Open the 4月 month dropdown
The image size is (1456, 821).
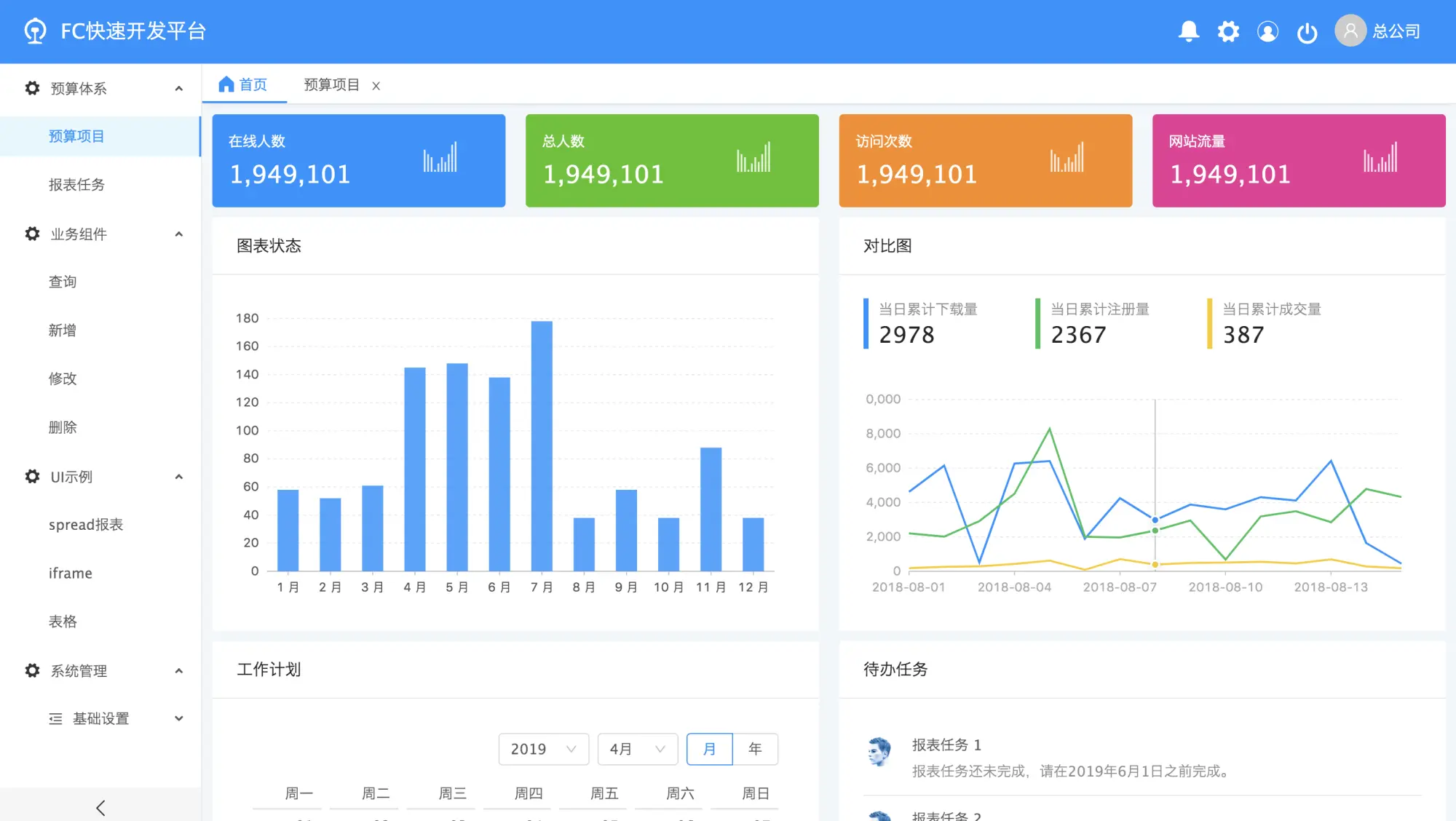click(637, 749)
